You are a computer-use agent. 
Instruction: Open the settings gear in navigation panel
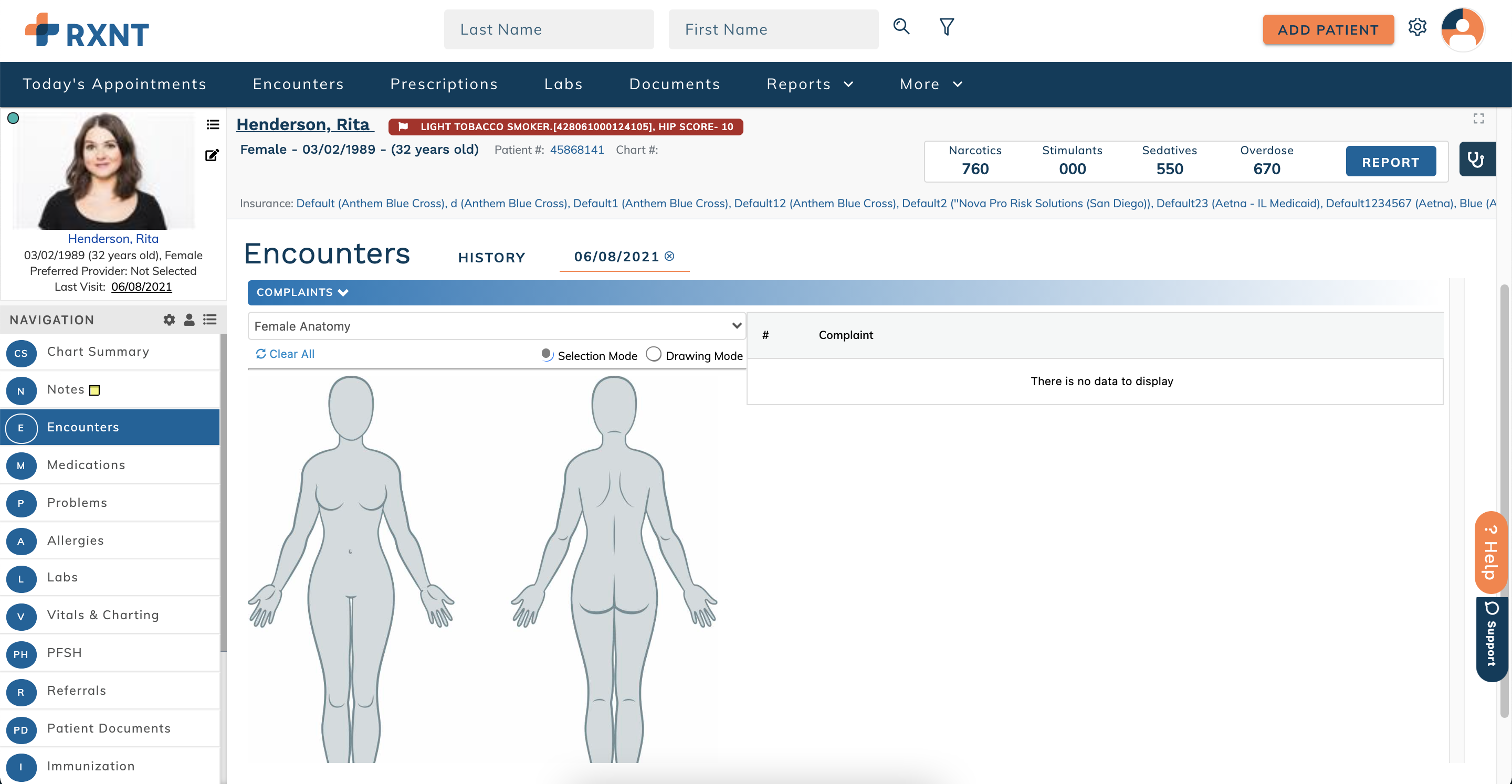pyautogui.click(x=169, y=319)
